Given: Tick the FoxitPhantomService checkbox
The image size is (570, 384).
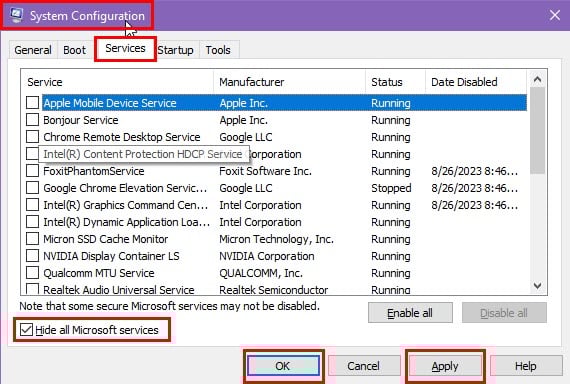Looking at the screenshot, I should 32,171.
